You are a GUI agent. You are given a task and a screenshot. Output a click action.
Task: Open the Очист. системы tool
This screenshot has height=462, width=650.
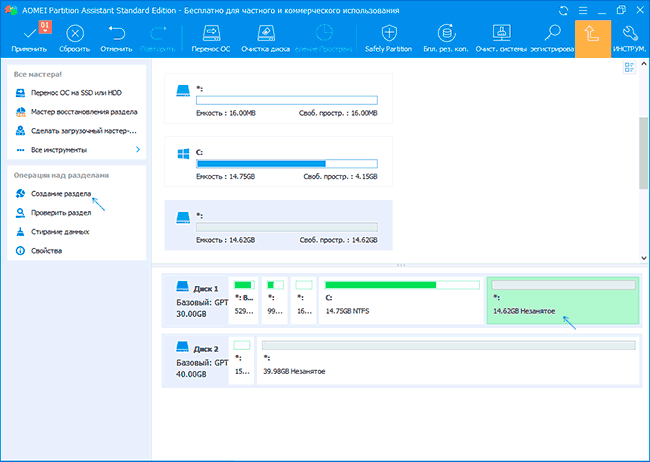(x=501, y=39)
